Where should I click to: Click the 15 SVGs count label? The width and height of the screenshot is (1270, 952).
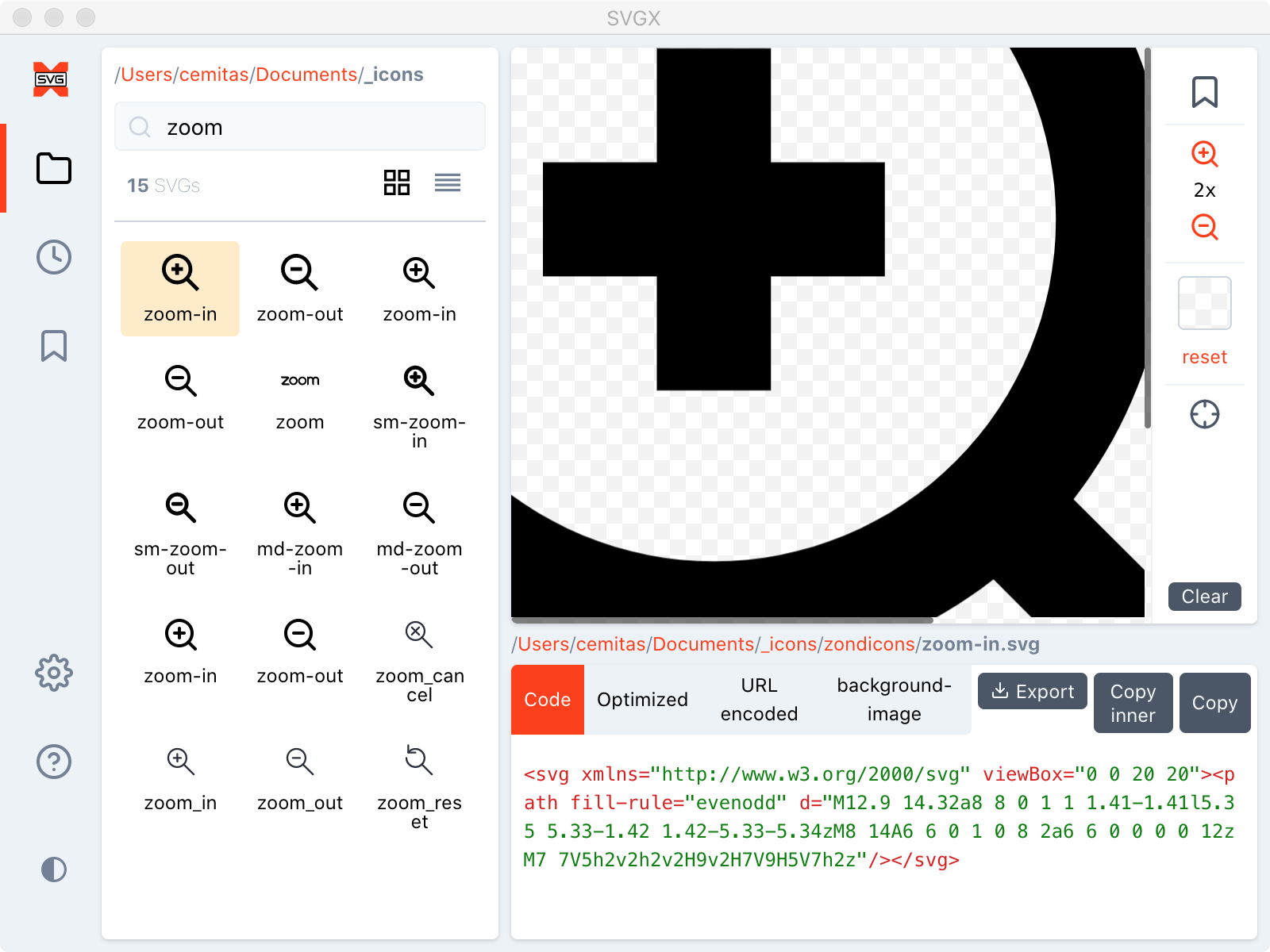point(164,186)
